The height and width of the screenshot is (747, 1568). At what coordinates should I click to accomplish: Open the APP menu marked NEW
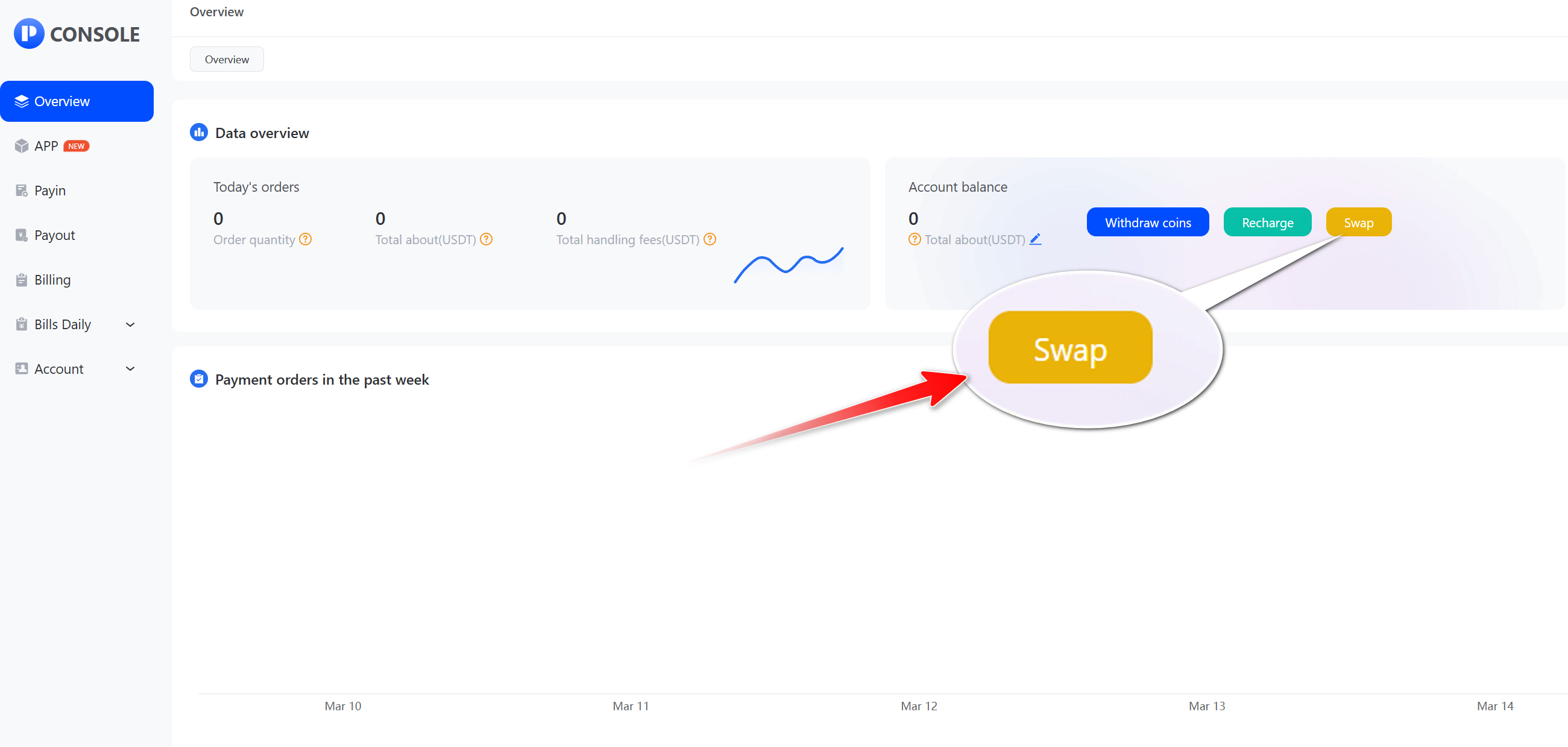tap(46, 146)
